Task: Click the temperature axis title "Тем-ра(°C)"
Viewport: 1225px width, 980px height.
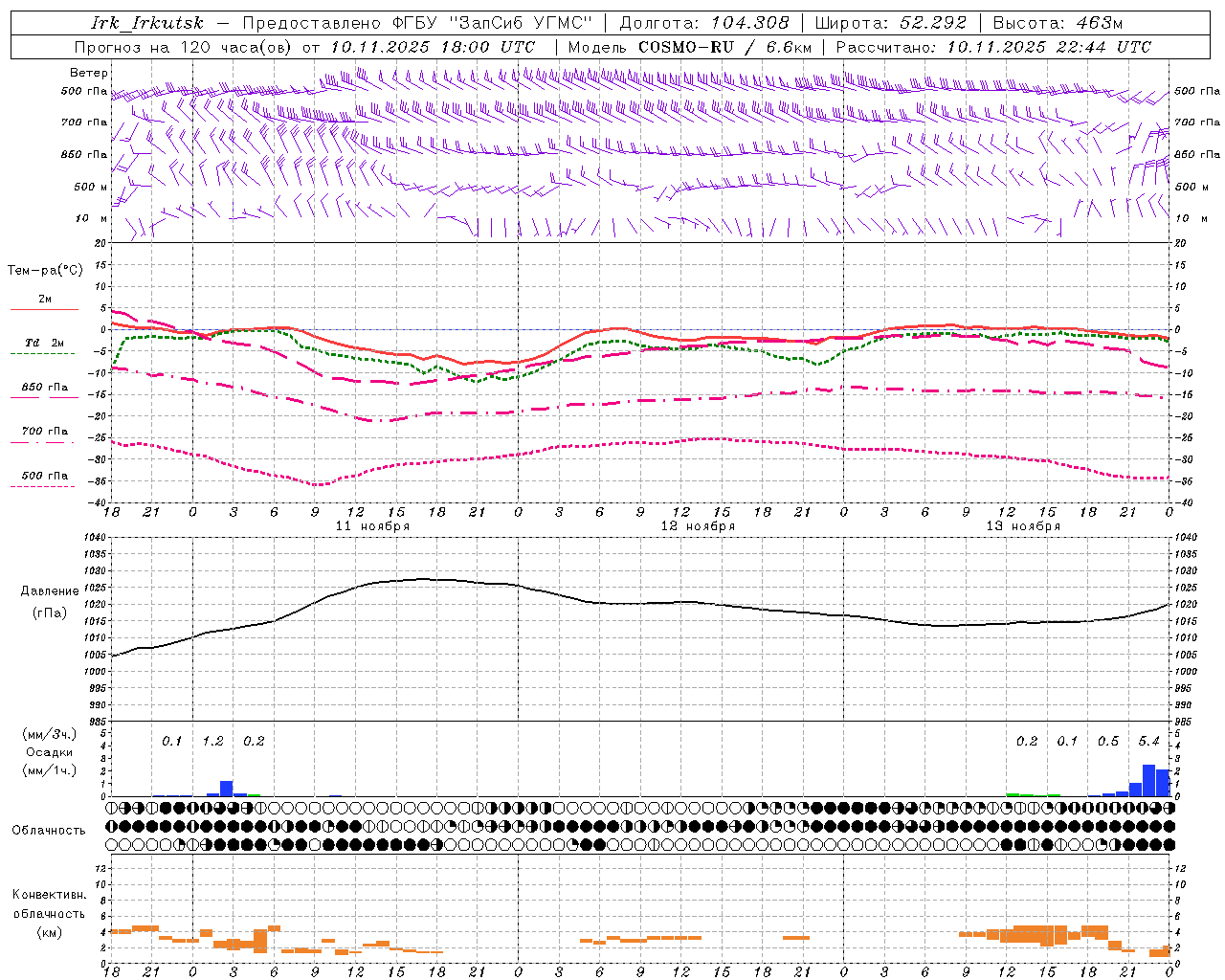Action: 45,271
